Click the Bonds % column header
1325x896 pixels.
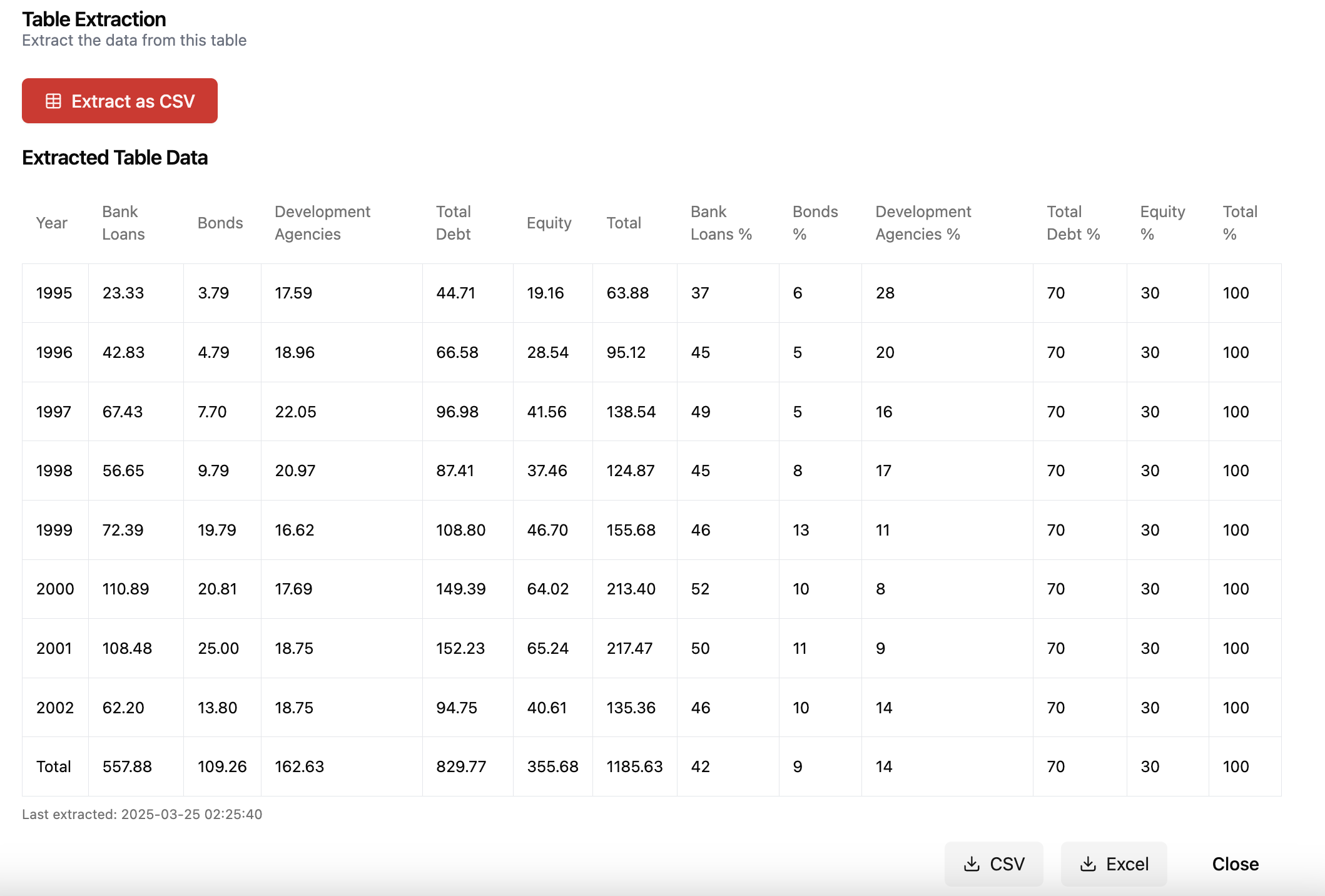click(815, 223)
